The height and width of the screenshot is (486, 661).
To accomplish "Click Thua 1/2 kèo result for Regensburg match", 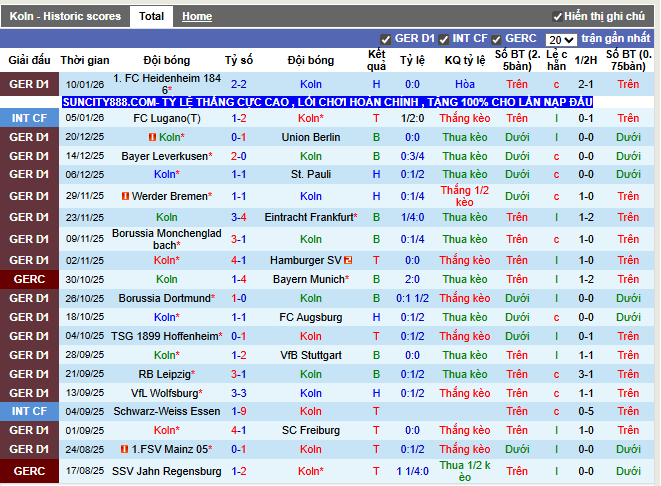I will click(x=465, y=471).
